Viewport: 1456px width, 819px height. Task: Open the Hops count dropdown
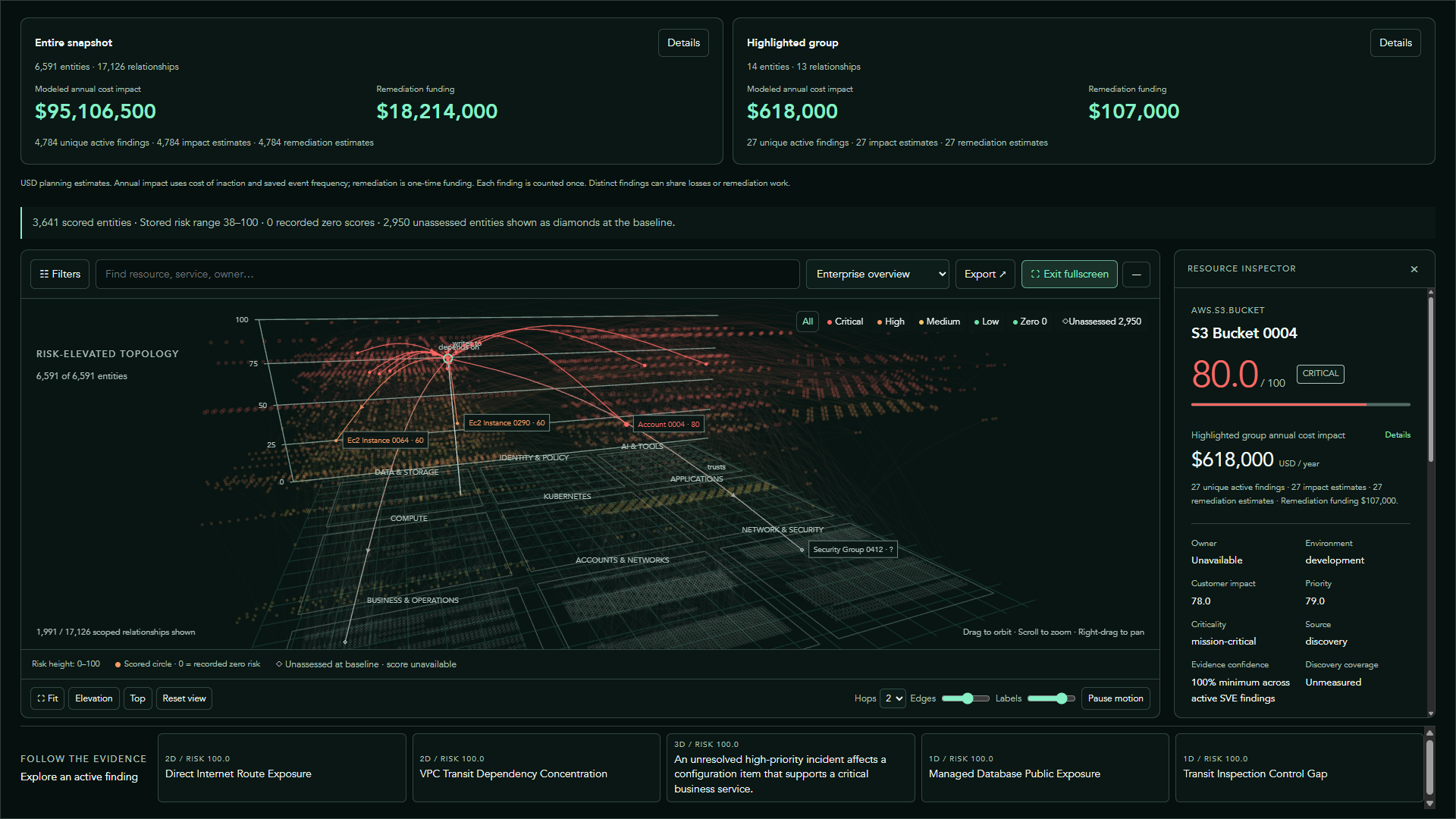pos(893,698)
